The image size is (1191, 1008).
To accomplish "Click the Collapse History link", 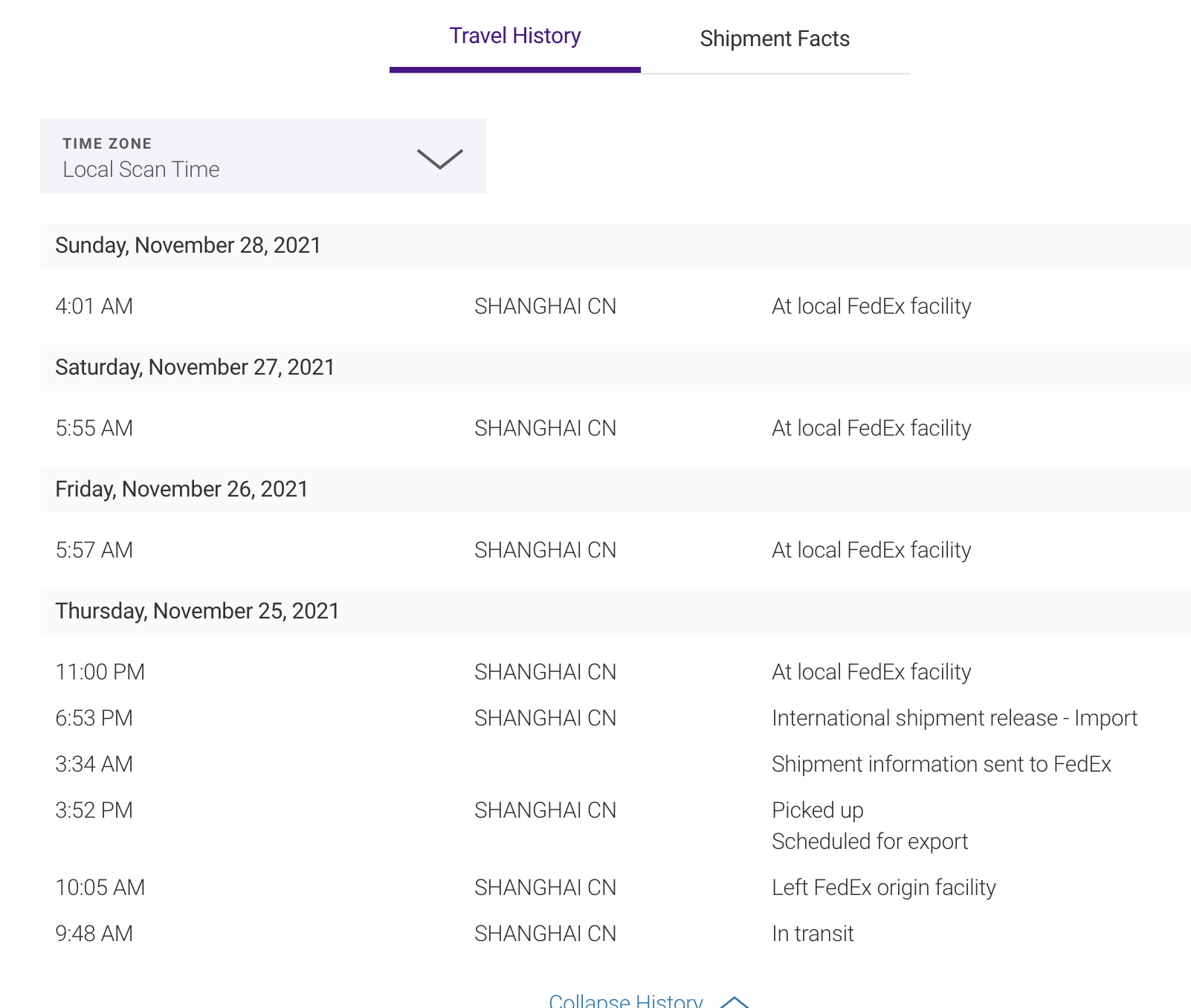I will pyautogui.click(x=625, y=1001).
